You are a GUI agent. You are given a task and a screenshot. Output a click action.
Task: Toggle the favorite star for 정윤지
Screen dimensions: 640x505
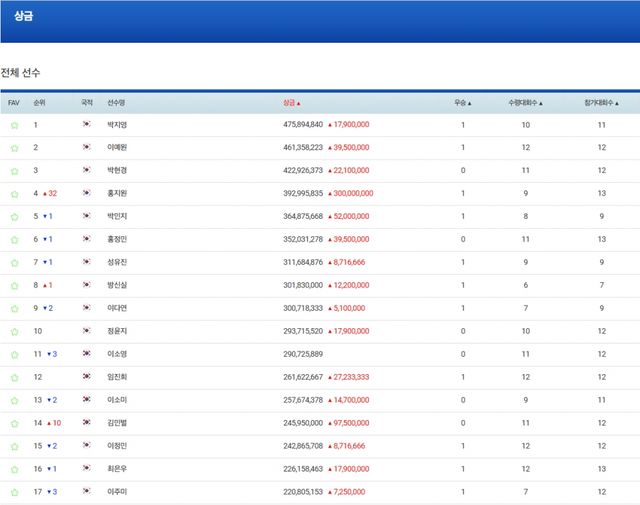click(14, 331)
